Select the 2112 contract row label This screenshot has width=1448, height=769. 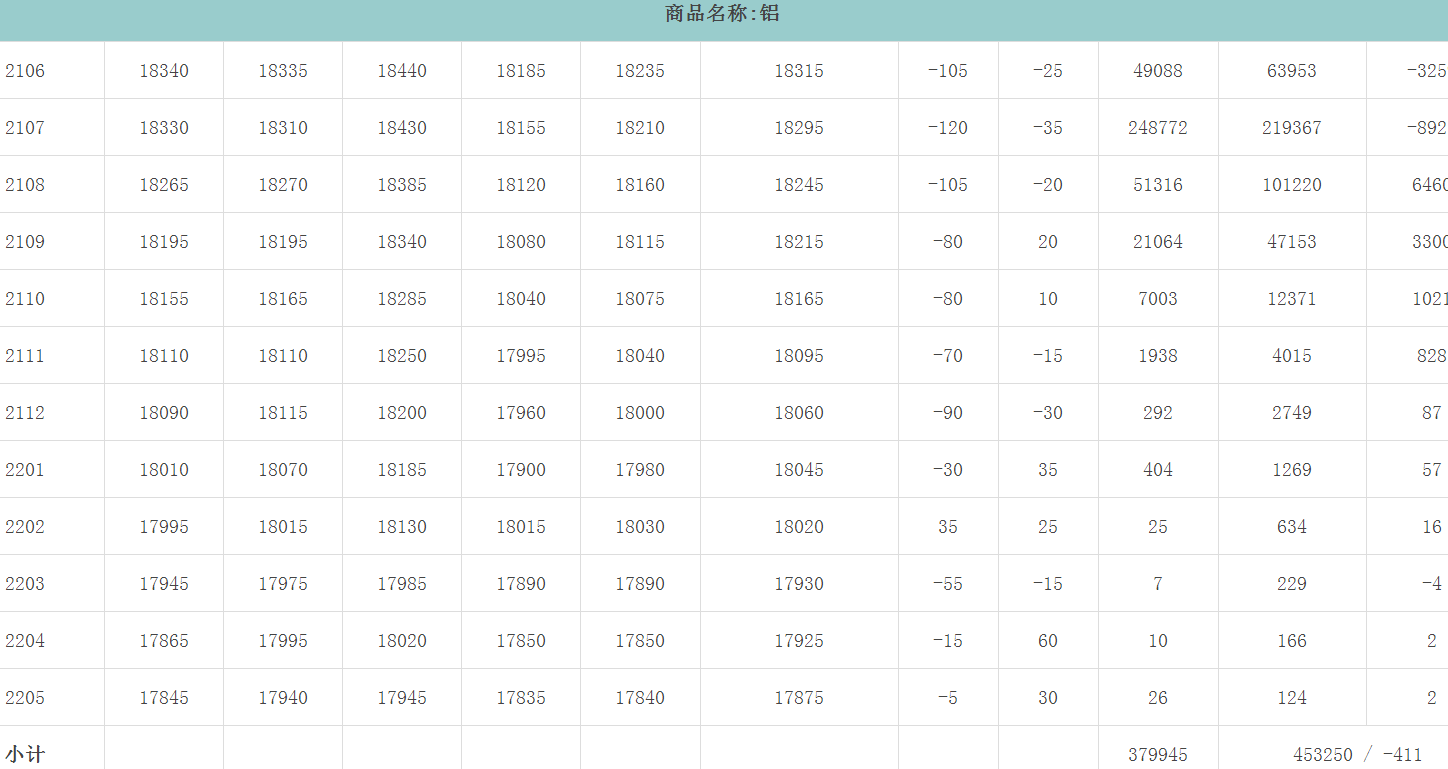(25, 413)
